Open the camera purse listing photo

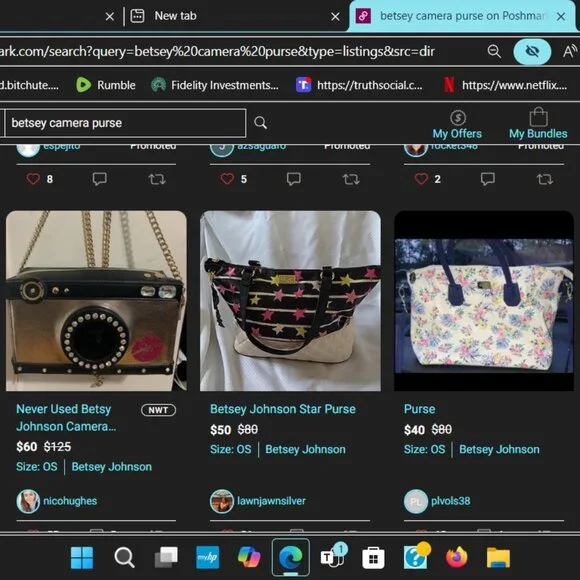pos(96,301)
